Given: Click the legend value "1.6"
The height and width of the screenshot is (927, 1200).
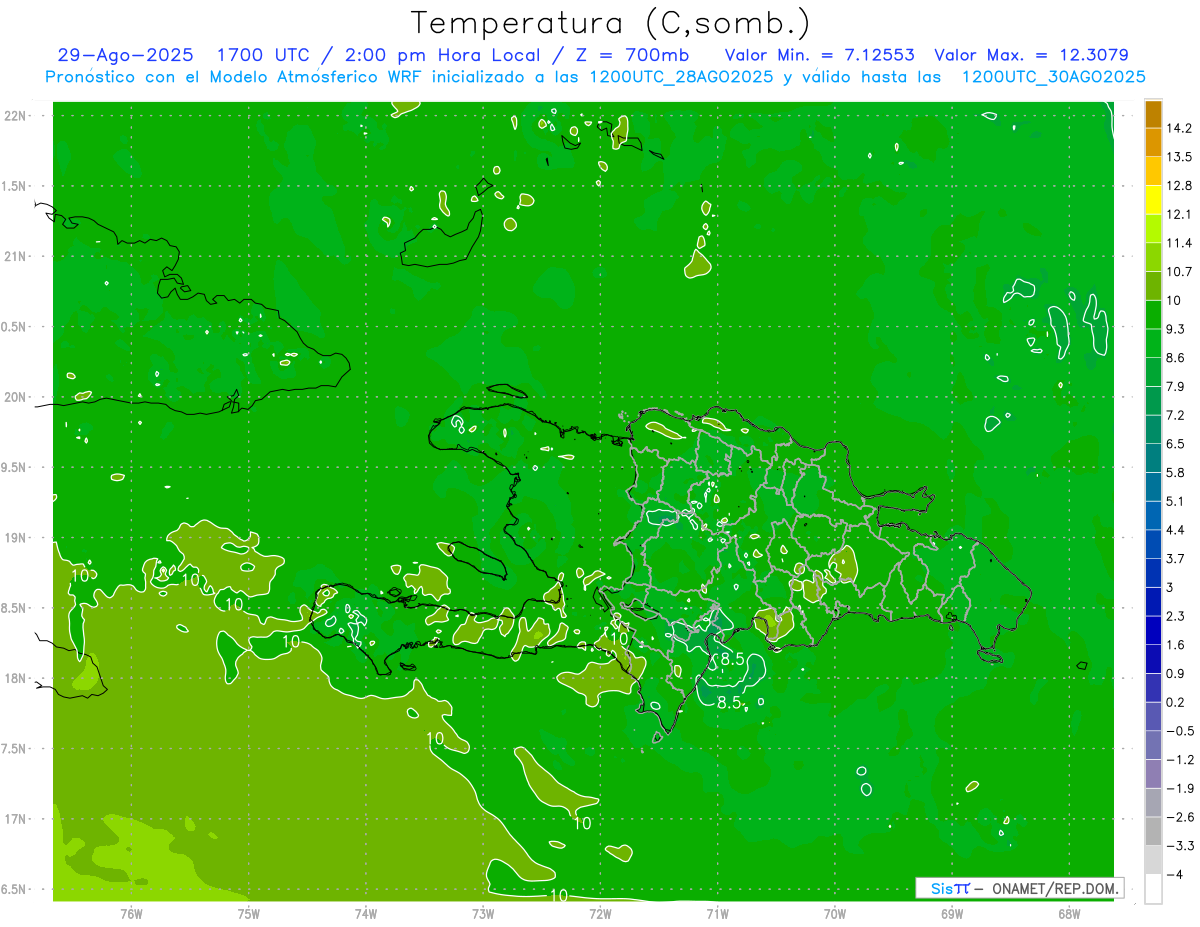Looking at the screenshot, I should (1175, 645).
